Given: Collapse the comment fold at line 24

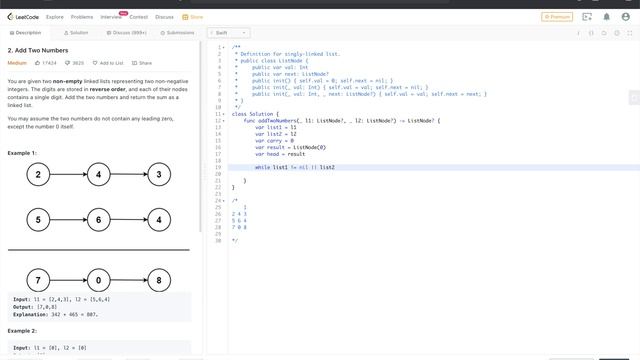Looking at the screenshot, I should click(223, 201).
